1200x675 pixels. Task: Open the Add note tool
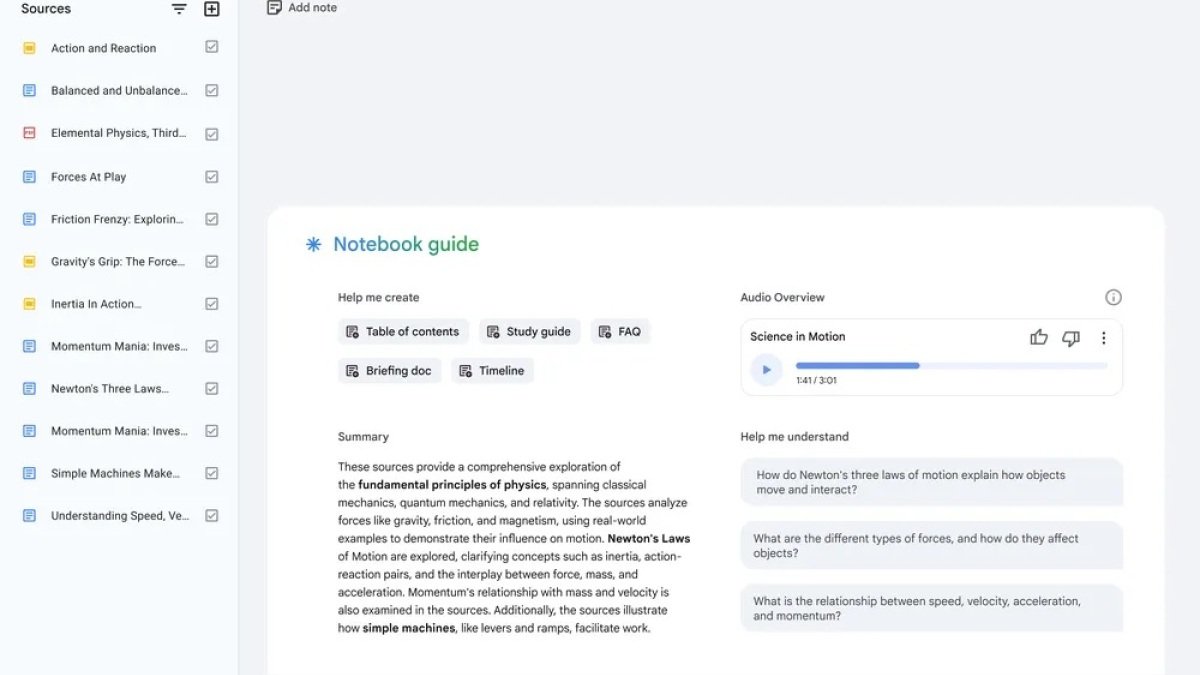pos(301,7)
